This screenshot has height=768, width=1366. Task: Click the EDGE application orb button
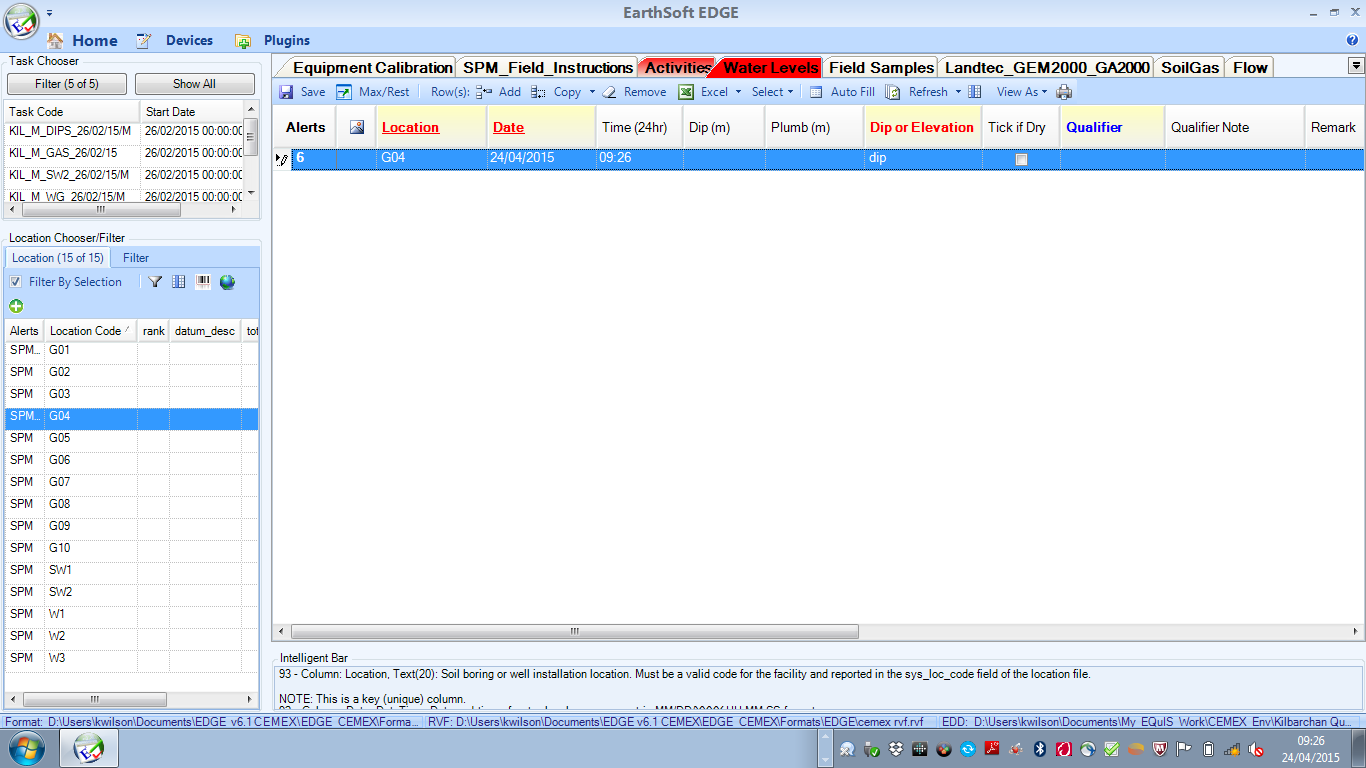(22, 22)
